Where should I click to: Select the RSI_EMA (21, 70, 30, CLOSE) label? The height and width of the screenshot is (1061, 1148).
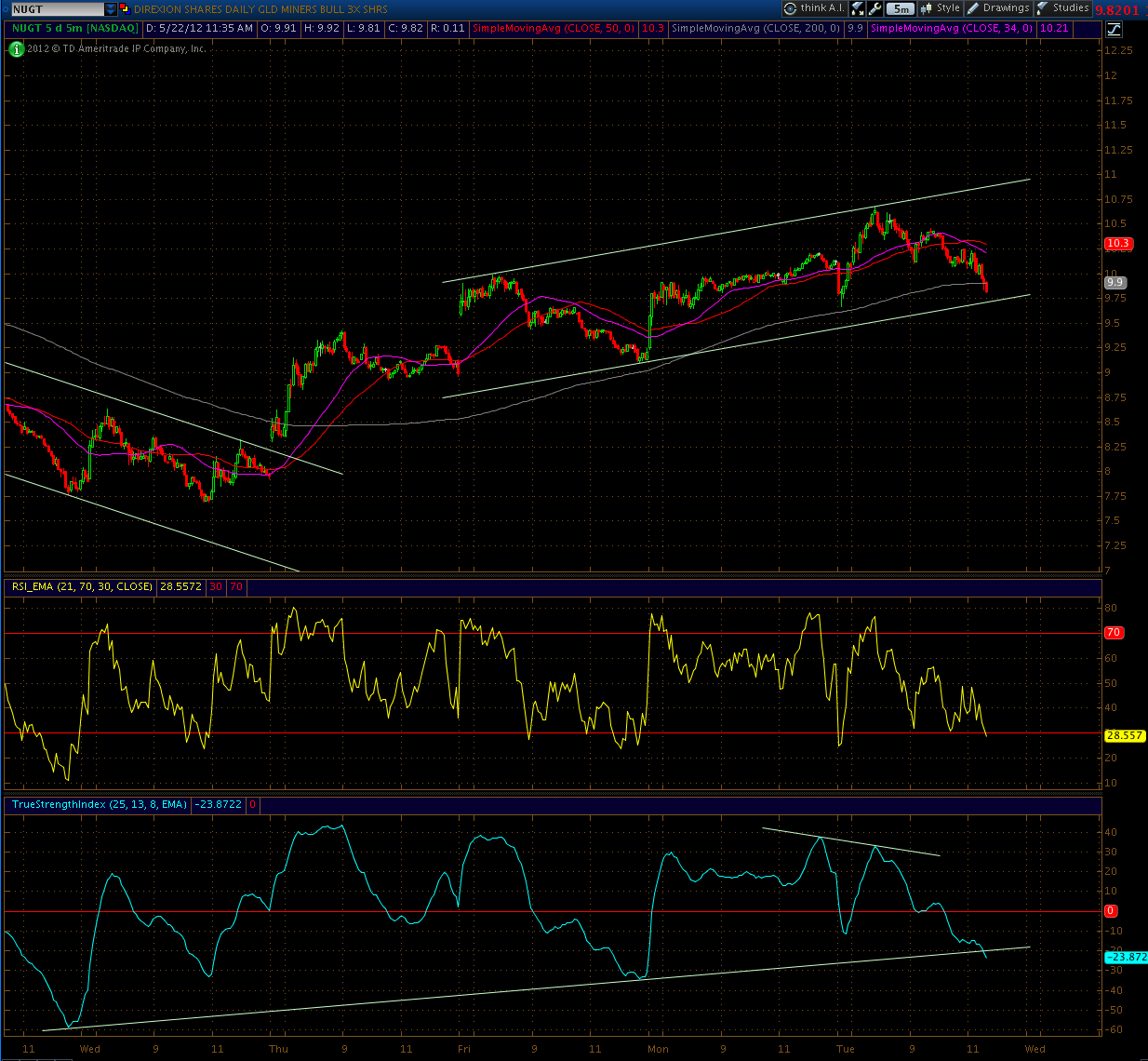tap(82, 586)
